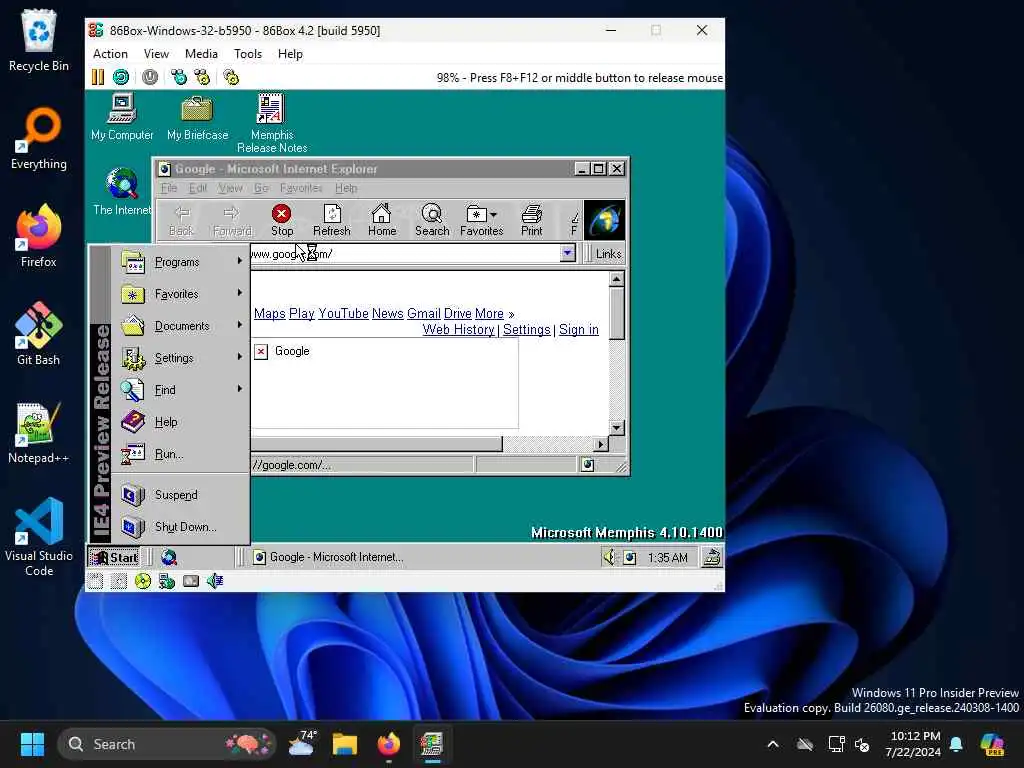The image size is (1024, 768).
Task: Pause emulation with the 86Box pause icon
Action: (x=98, y=77)
